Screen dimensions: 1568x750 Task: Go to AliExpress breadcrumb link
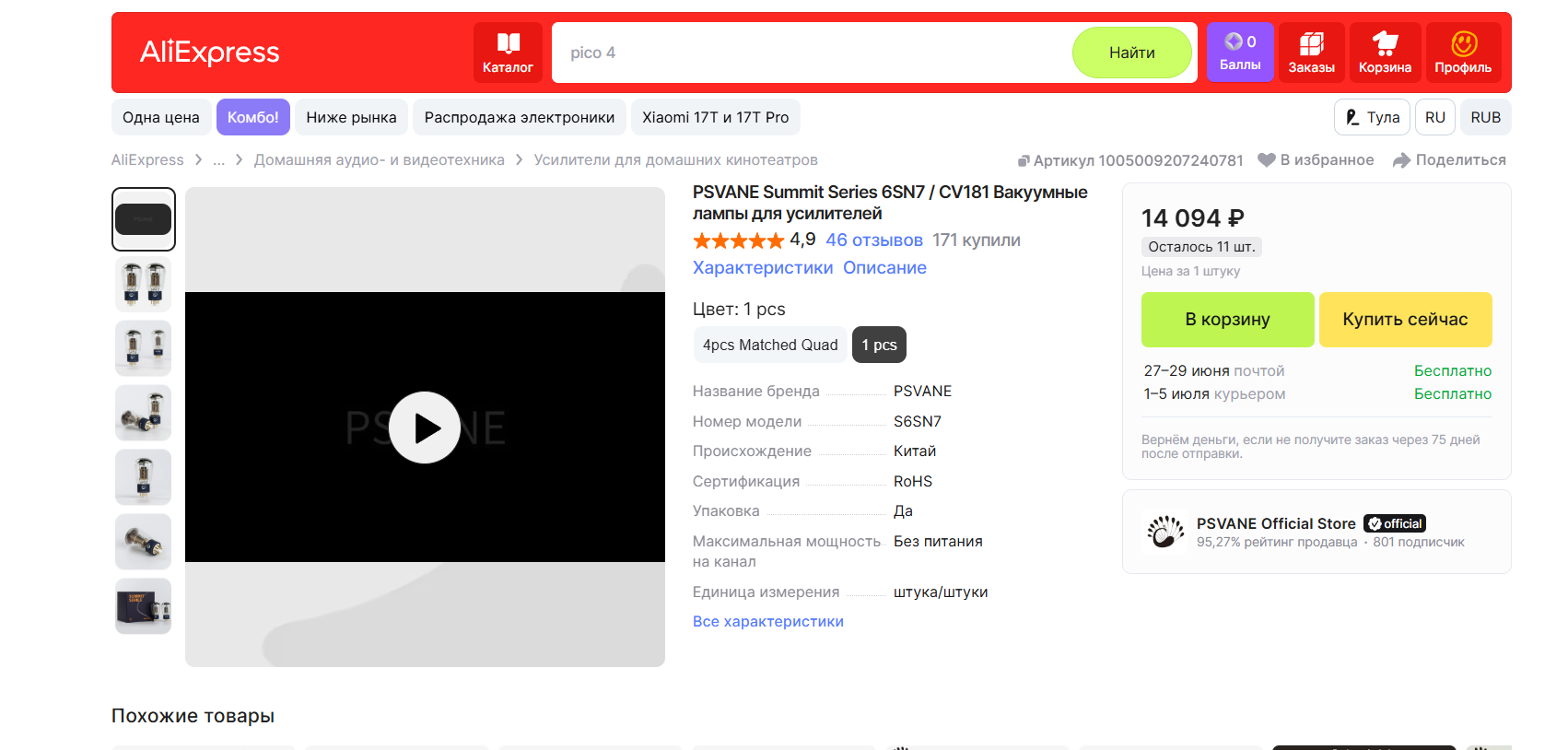tap(147, 160)
